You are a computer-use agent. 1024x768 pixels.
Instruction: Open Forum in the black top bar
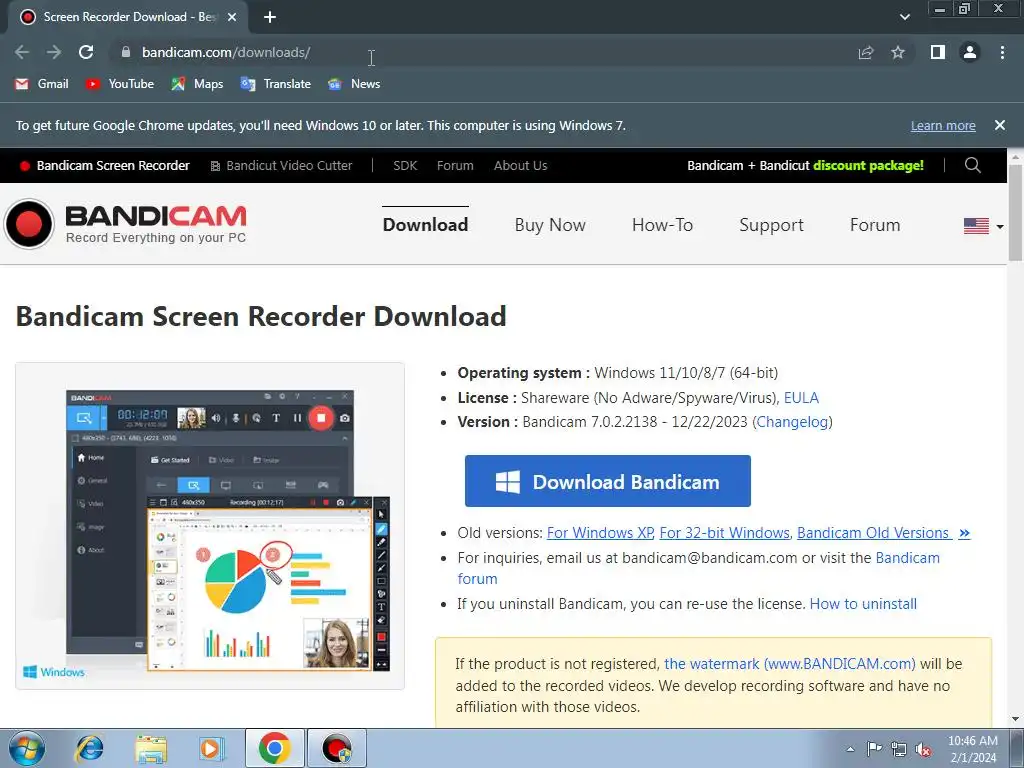(x=455, y=166)
